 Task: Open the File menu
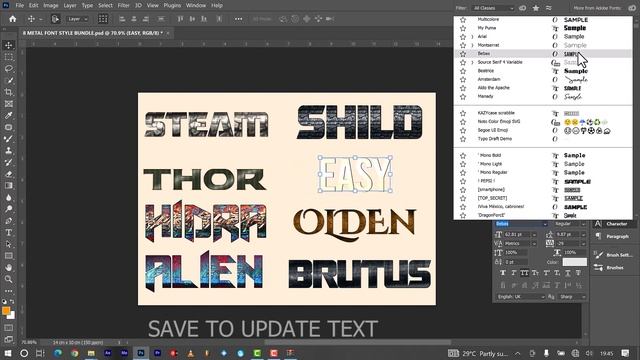[20, 6]
